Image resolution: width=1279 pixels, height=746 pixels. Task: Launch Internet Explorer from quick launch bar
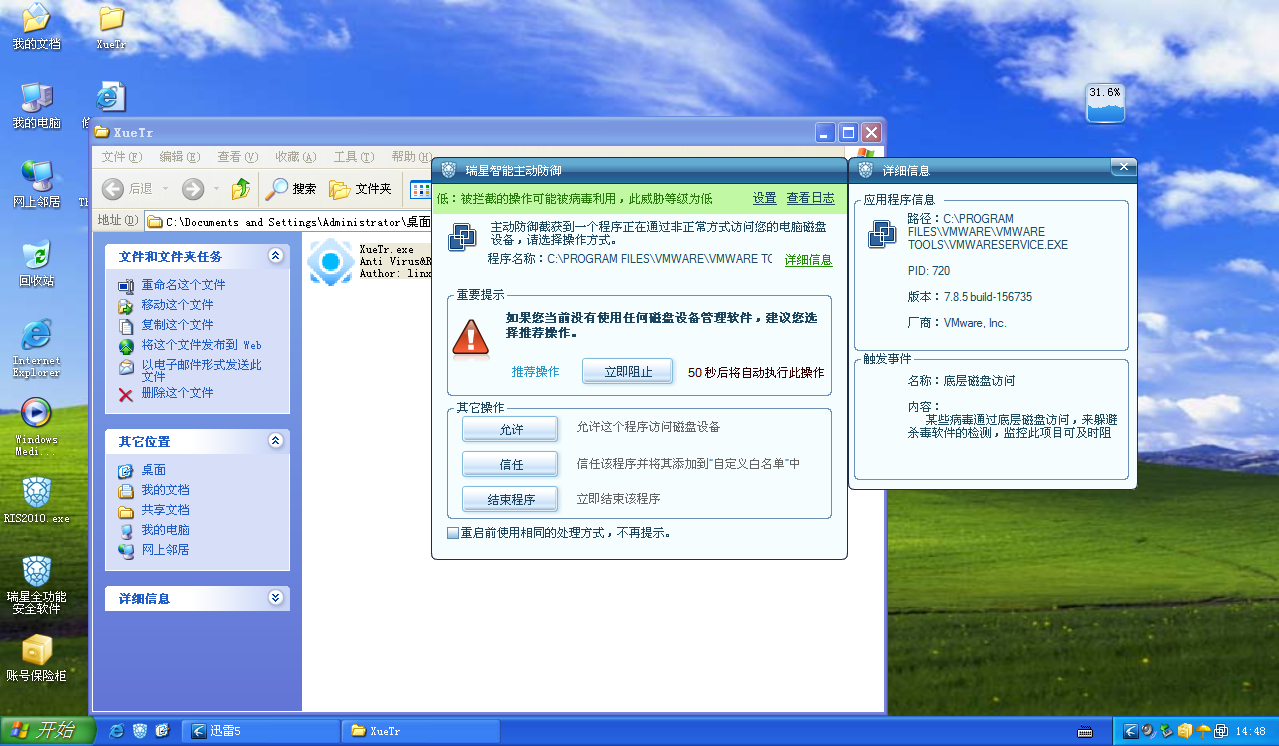pyautogui.click(x=117, y=731)
